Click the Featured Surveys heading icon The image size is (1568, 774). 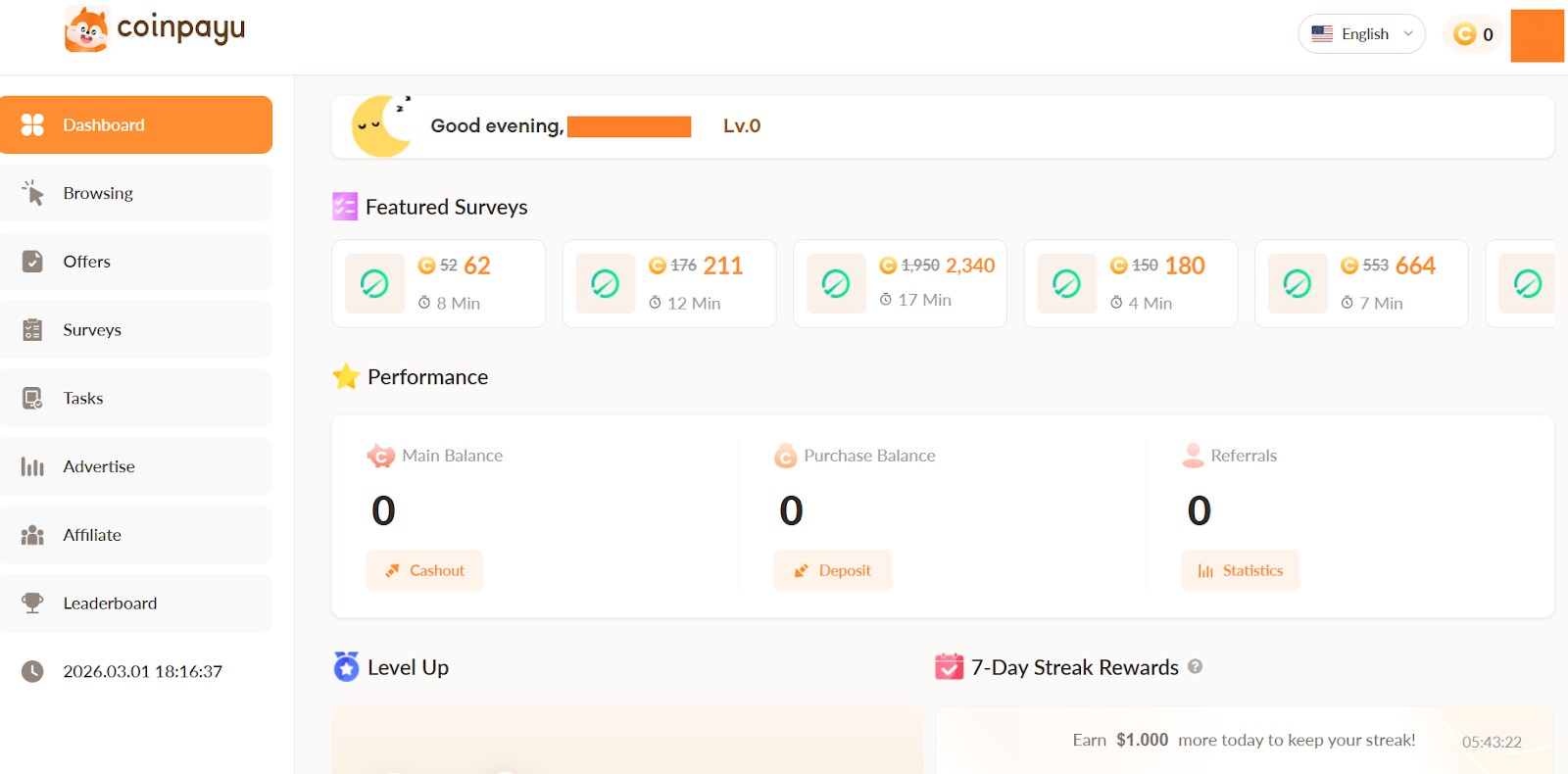345,207
